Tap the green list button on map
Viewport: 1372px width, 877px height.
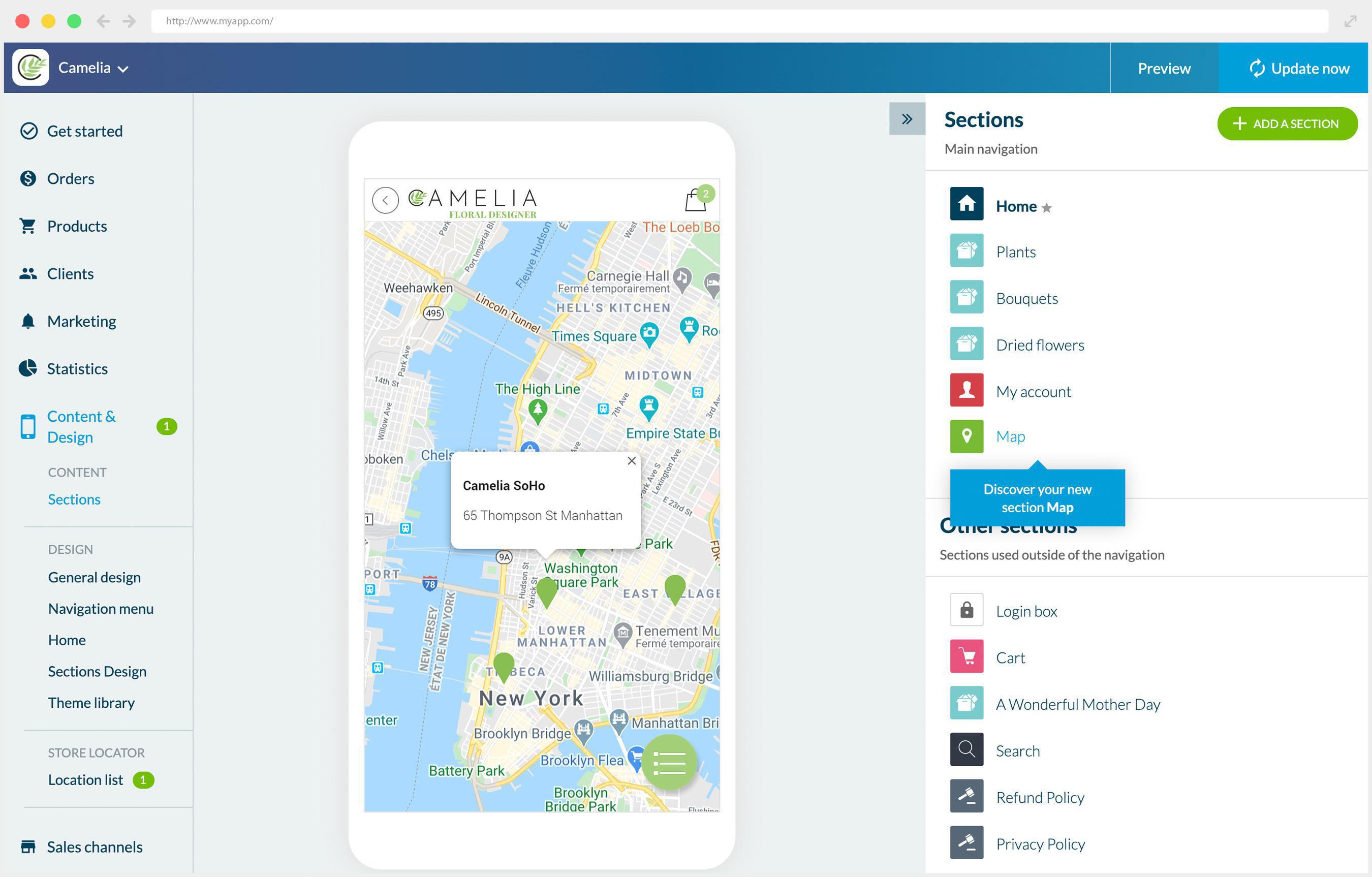click(669, 763)
